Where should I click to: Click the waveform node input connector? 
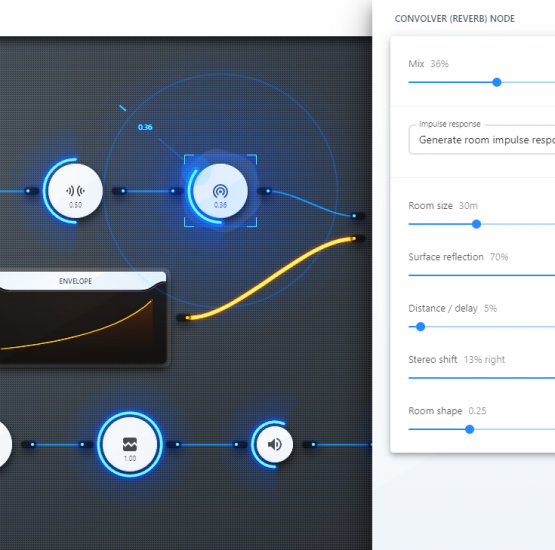(82, 444)
